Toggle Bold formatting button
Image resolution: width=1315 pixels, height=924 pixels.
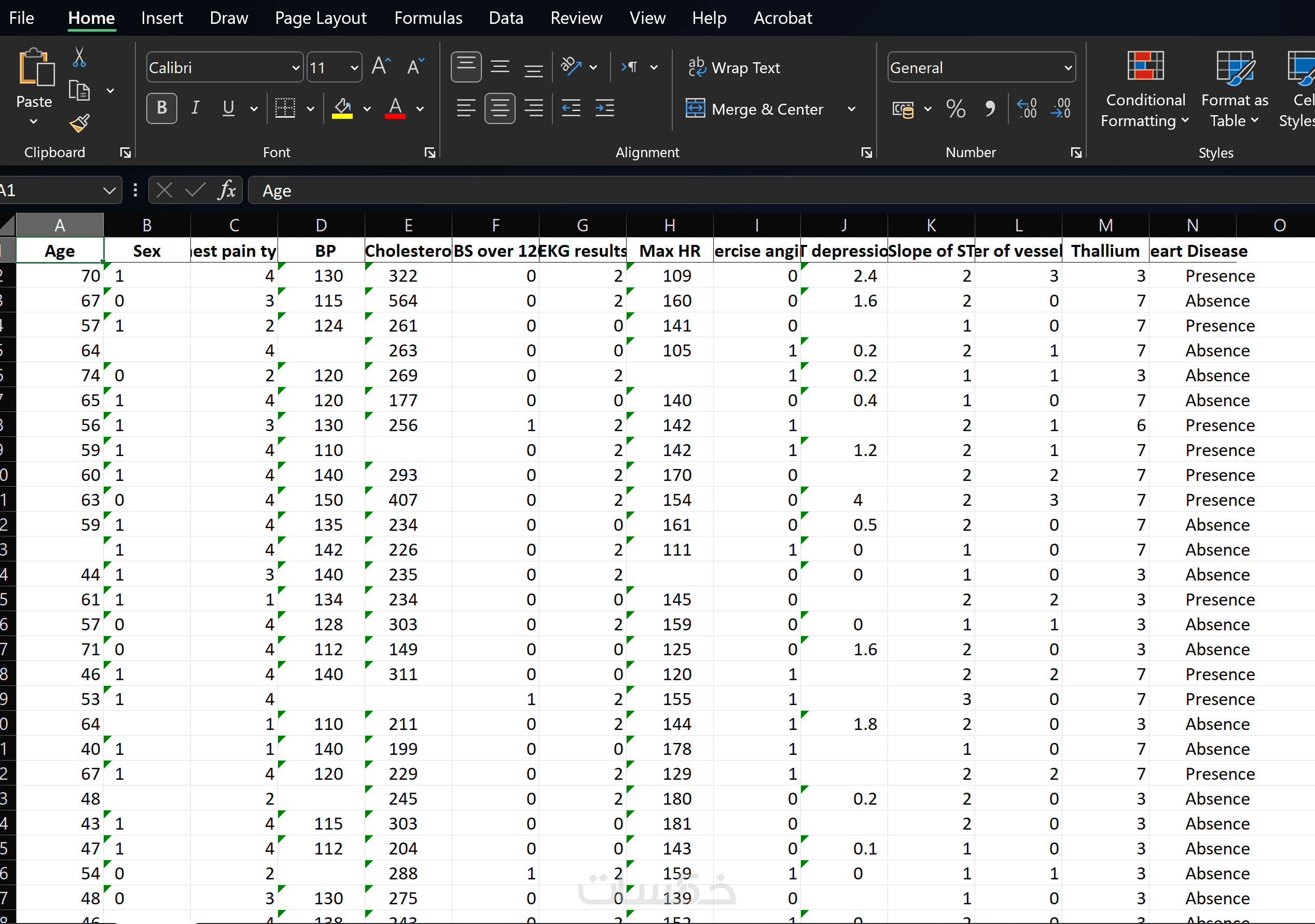161,108
